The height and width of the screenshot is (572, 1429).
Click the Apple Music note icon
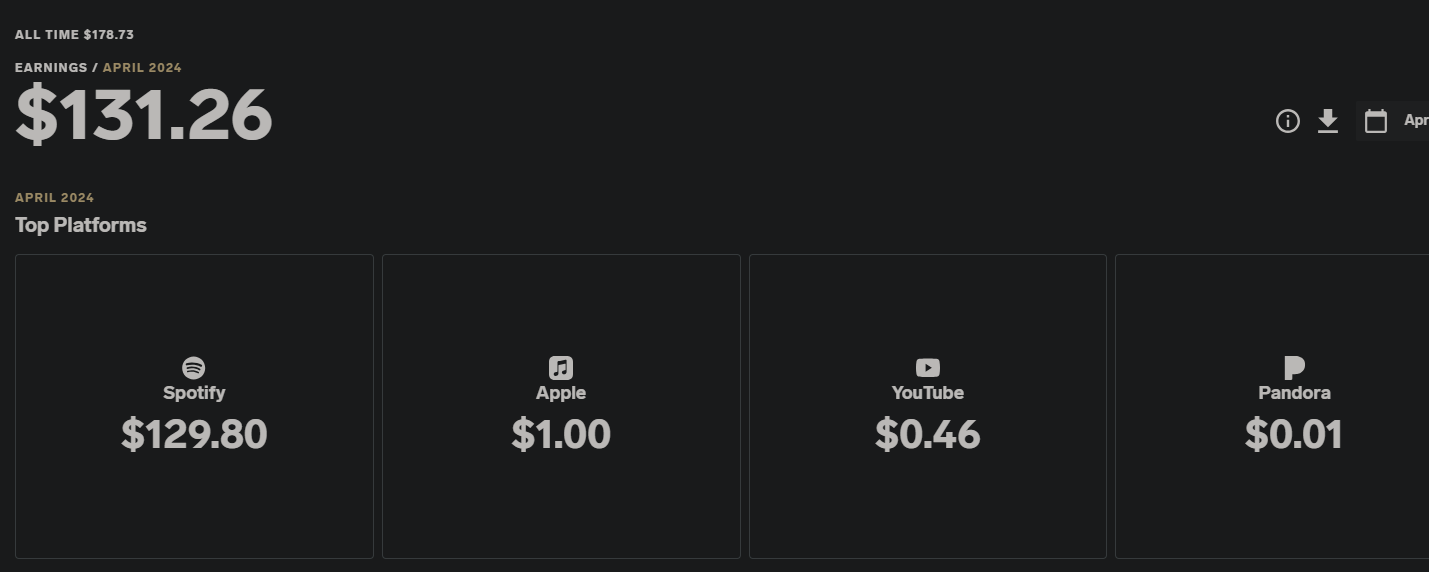561,367
